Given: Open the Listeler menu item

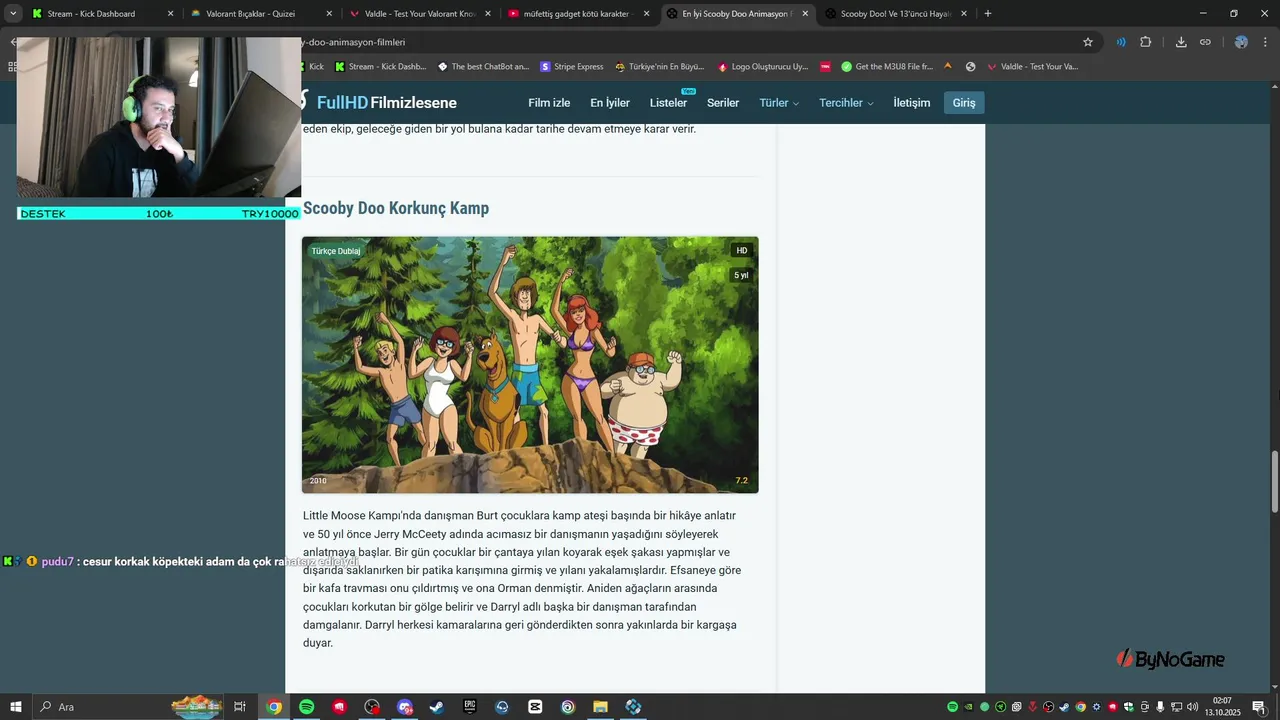Looking at the screenshot, I should point(668,103).
